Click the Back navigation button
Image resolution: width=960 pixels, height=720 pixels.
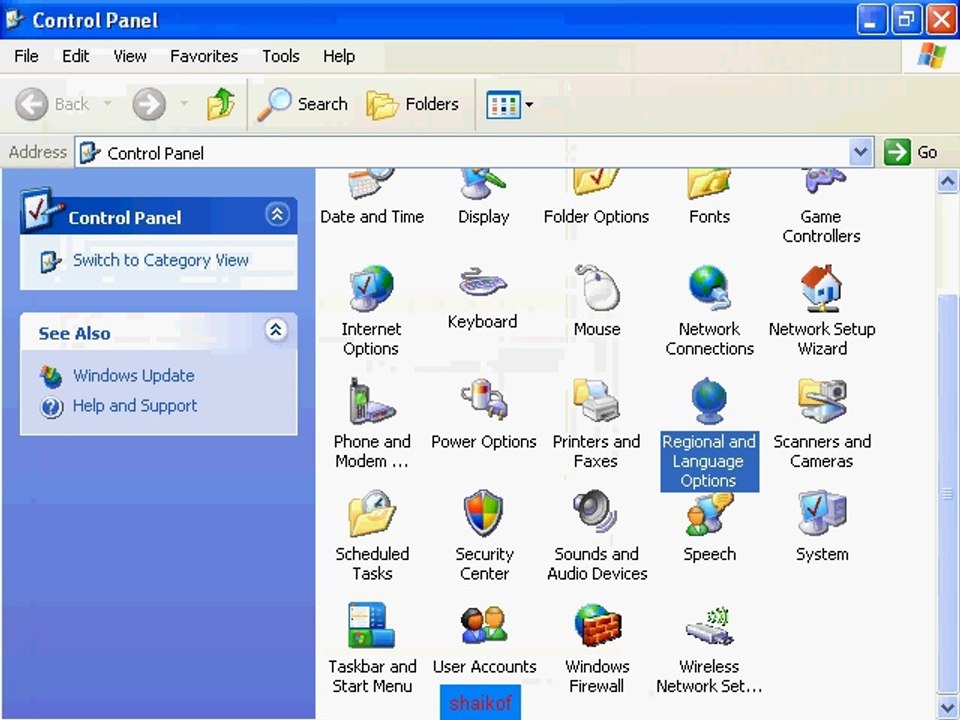pyautogui.click(x=53, y=104)
